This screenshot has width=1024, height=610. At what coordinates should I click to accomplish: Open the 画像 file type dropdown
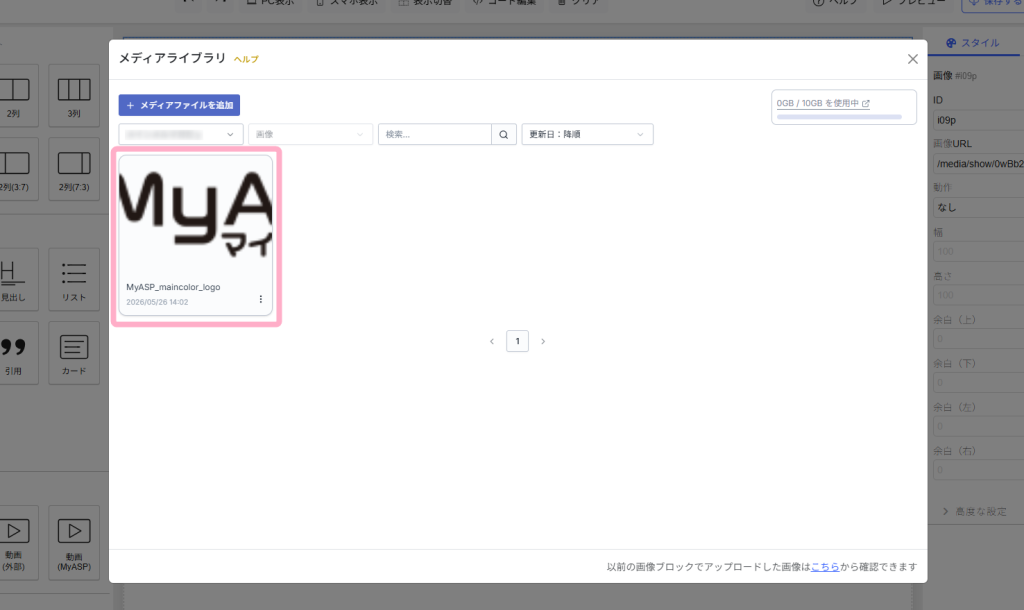click(310, 135)
